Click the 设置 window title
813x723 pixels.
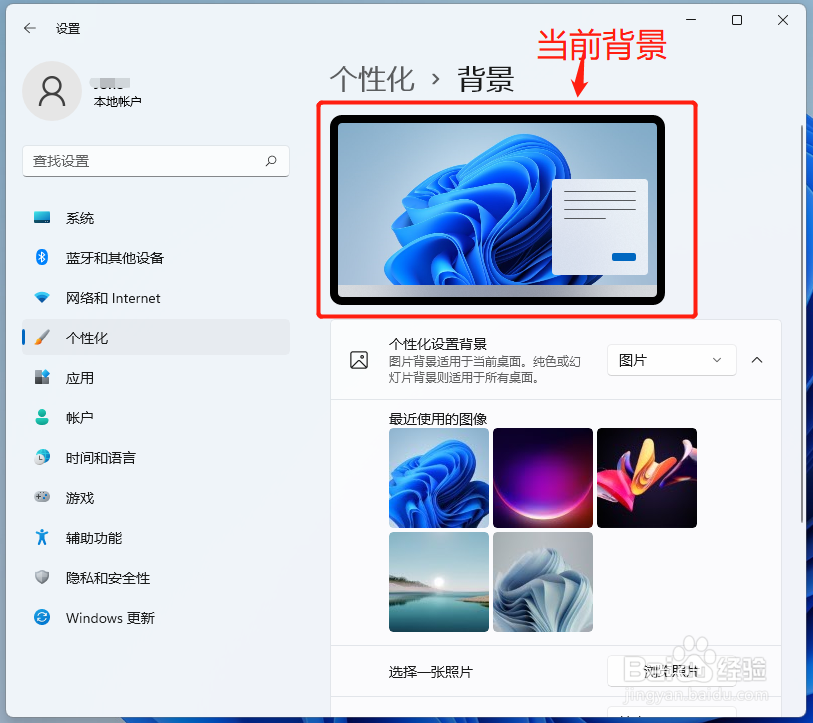68,29
